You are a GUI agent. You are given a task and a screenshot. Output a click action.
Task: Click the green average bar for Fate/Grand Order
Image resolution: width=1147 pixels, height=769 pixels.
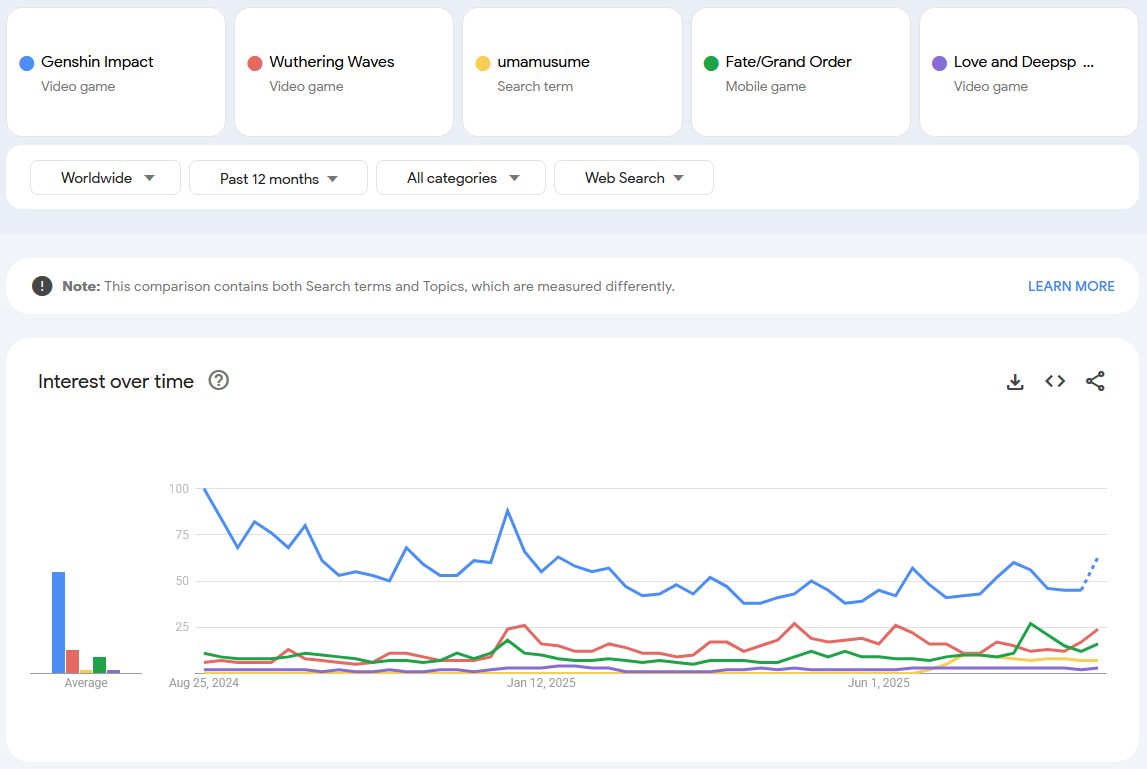tap(99, 665)
